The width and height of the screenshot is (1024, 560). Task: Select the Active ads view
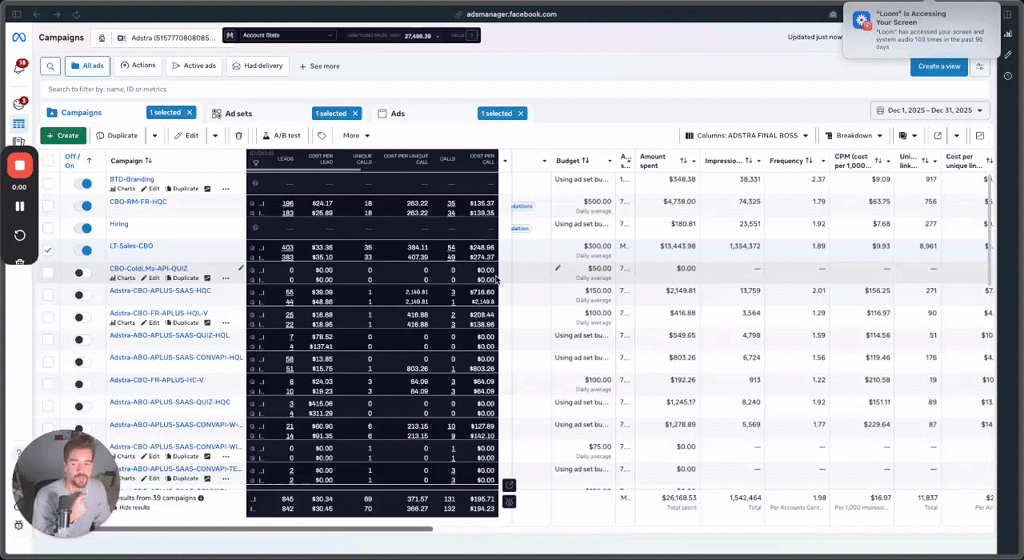(x=194, y=66)
